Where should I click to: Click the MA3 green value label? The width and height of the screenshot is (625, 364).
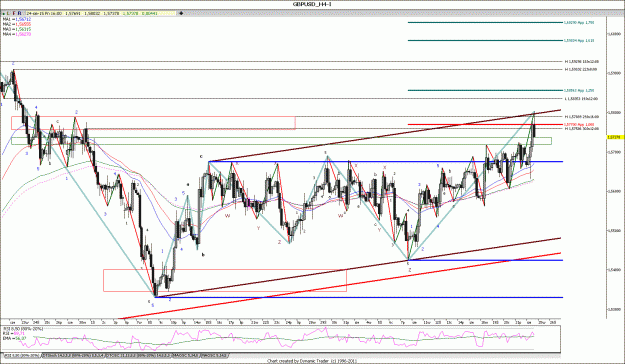pos(23,30)
